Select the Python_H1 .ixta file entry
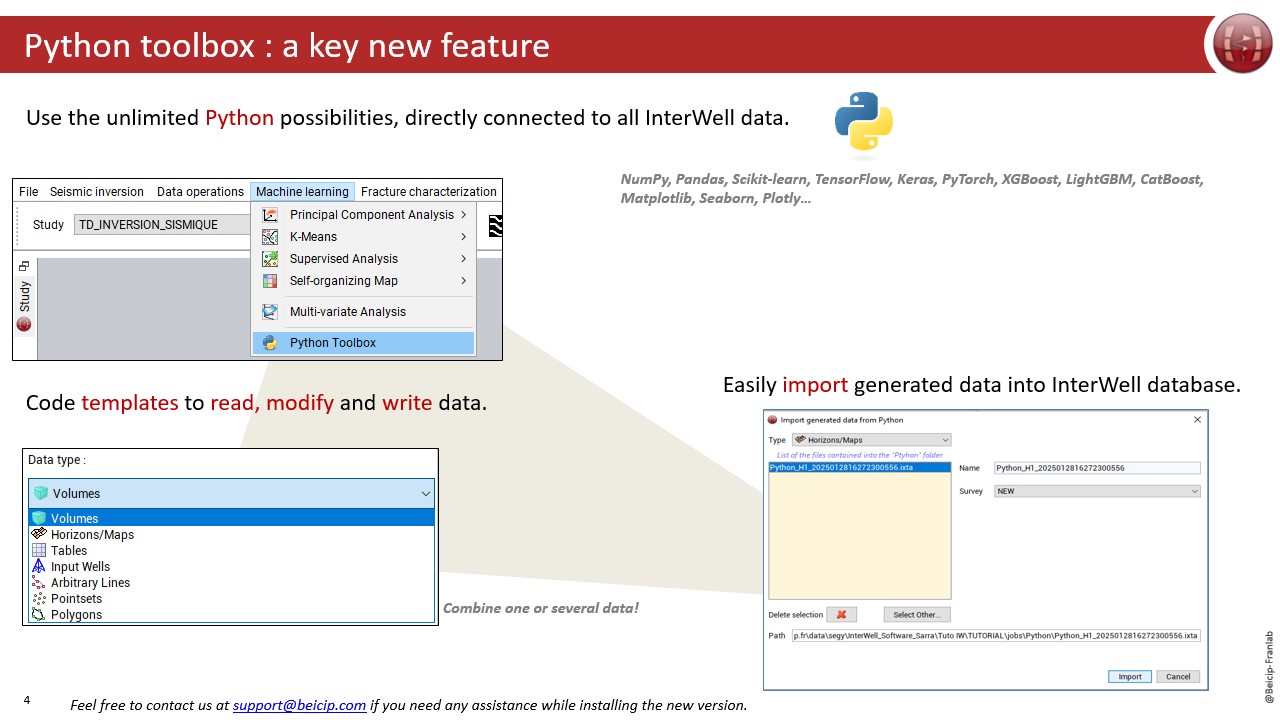Screen dimensions: 1280x720 pyautogui.click(x=841, y=468)
